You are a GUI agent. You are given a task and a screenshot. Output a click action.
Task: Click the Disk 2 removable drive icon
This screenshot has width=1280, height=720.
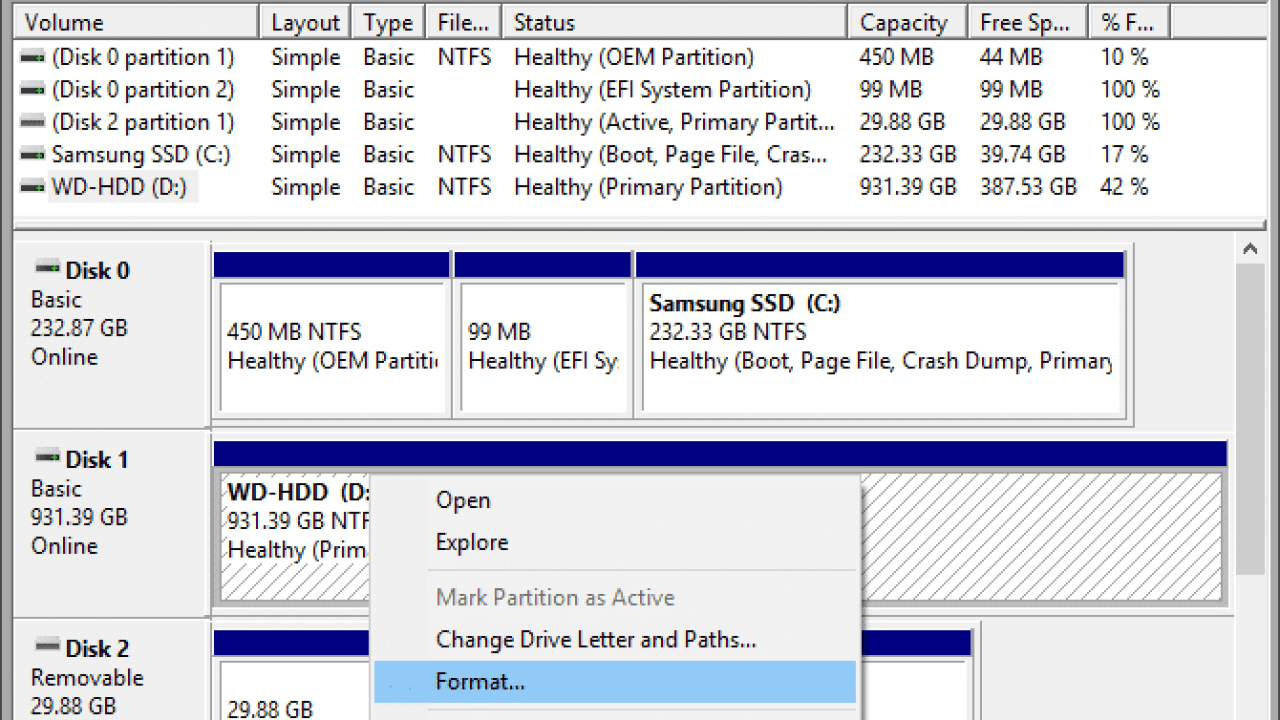[47, 647]
